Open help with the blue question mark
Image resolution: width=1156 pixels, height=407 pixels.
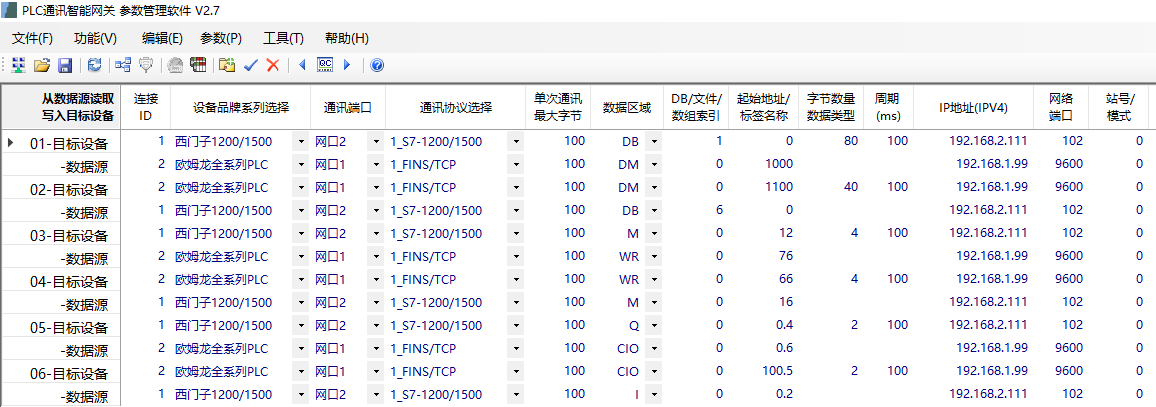click(377, 65)
